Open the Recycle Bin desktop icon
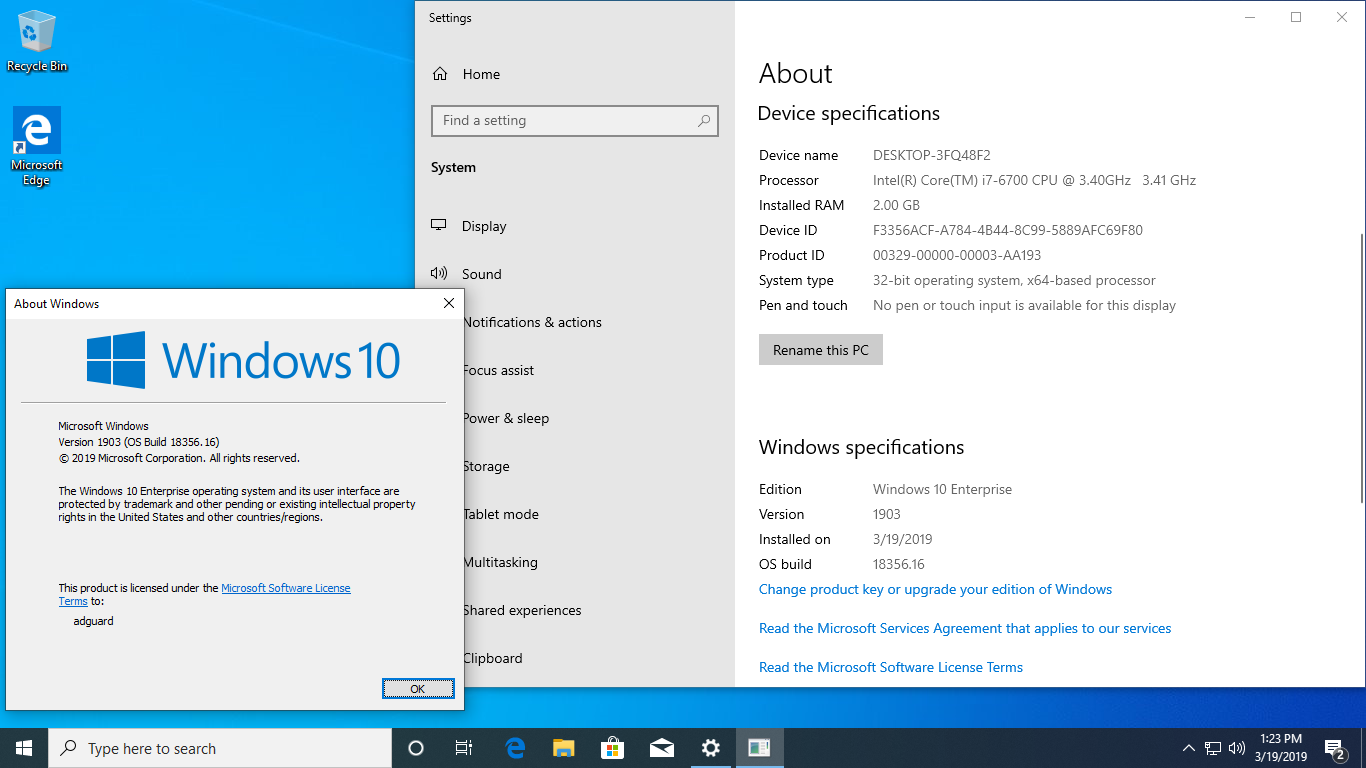 tap(37, 42)
